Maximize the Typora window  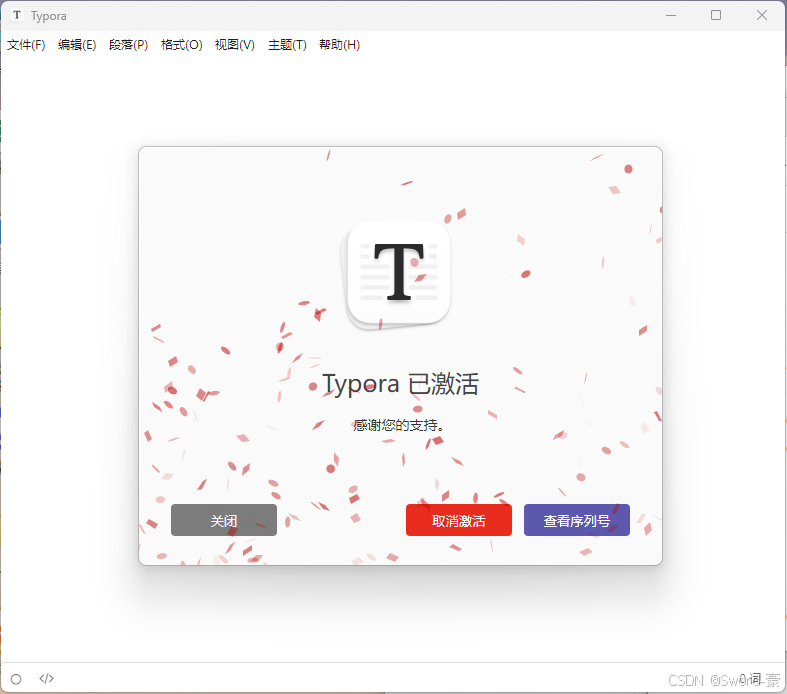click(716, 16)
